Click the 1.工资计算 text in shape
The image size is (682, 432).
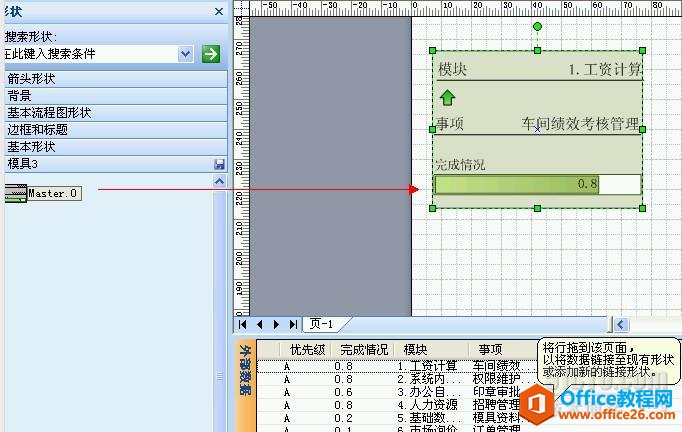(605, 69)
